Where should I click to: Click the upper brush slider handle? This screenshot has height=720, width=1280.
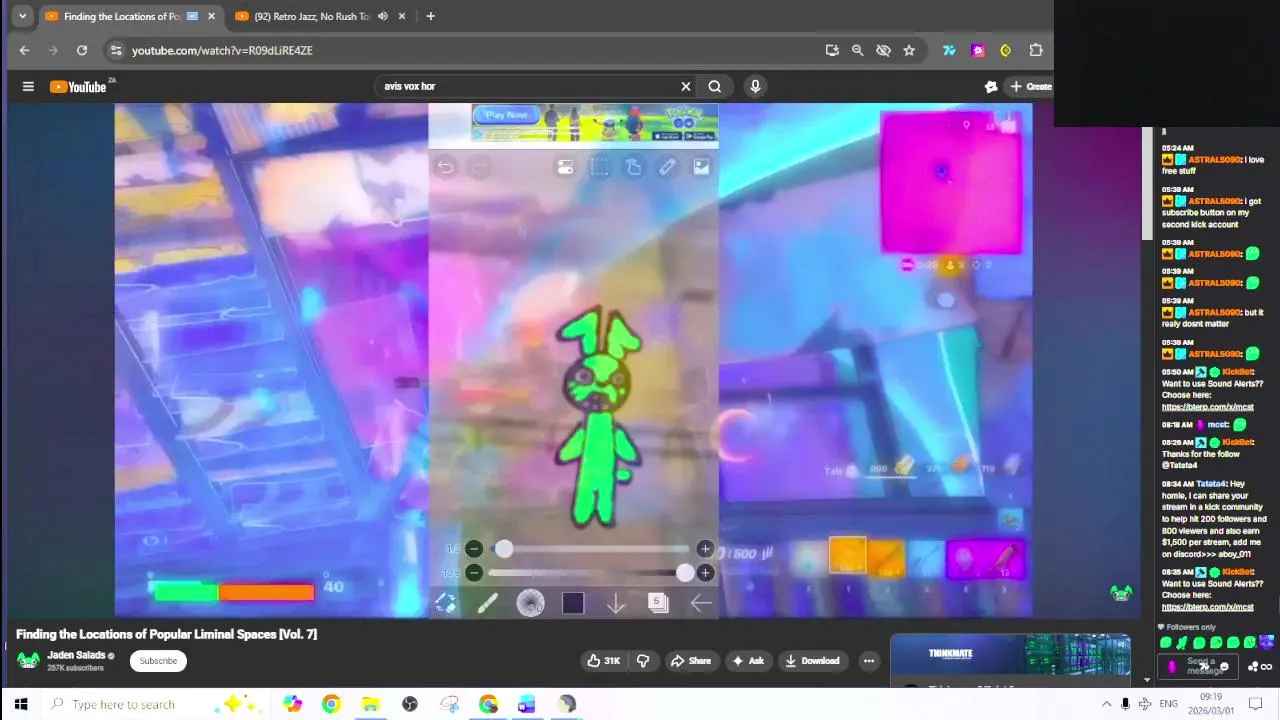click(x=504, y=548)
